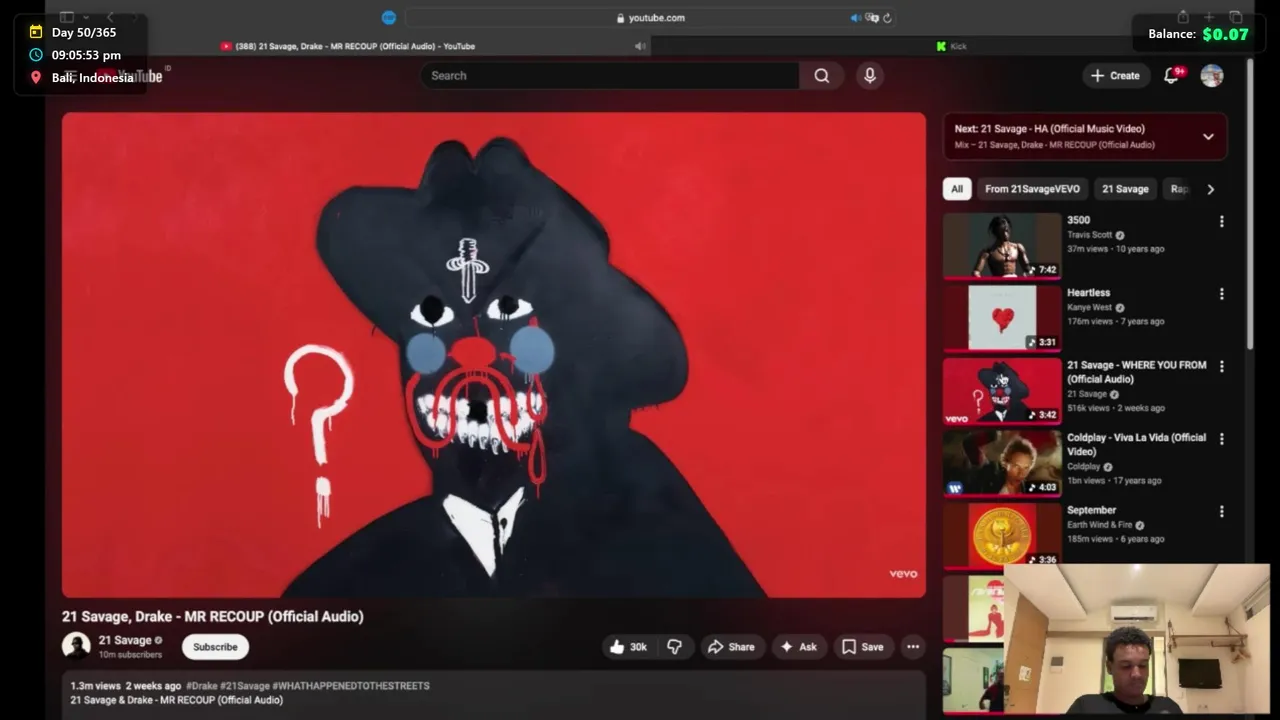
Task: Click 'Coldplay' channel name under Viva La Vida
Action: coord(1083,467)
